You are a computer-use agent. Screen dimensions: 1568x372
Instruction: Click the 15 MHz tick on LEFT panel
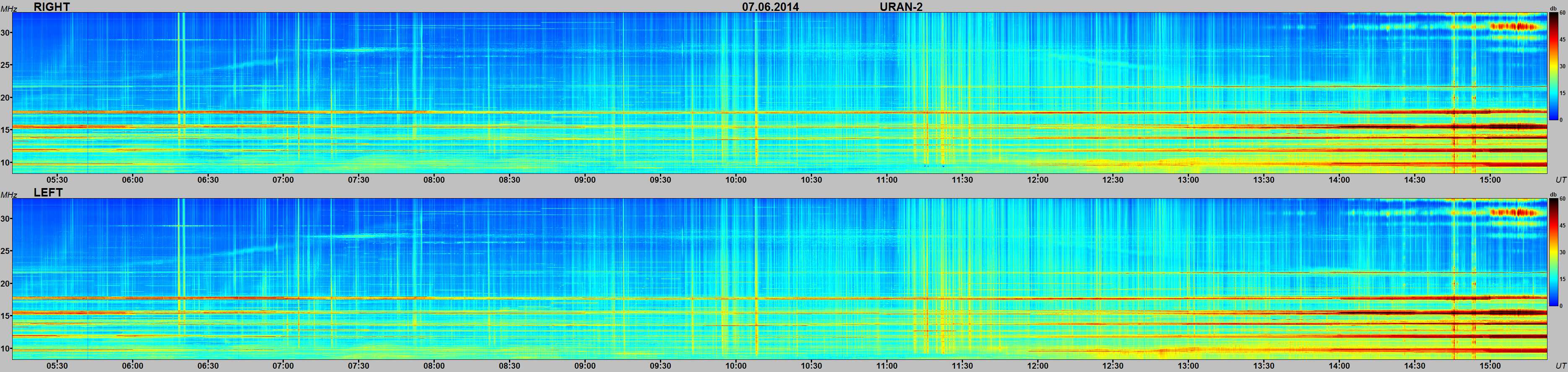[6, 316]
